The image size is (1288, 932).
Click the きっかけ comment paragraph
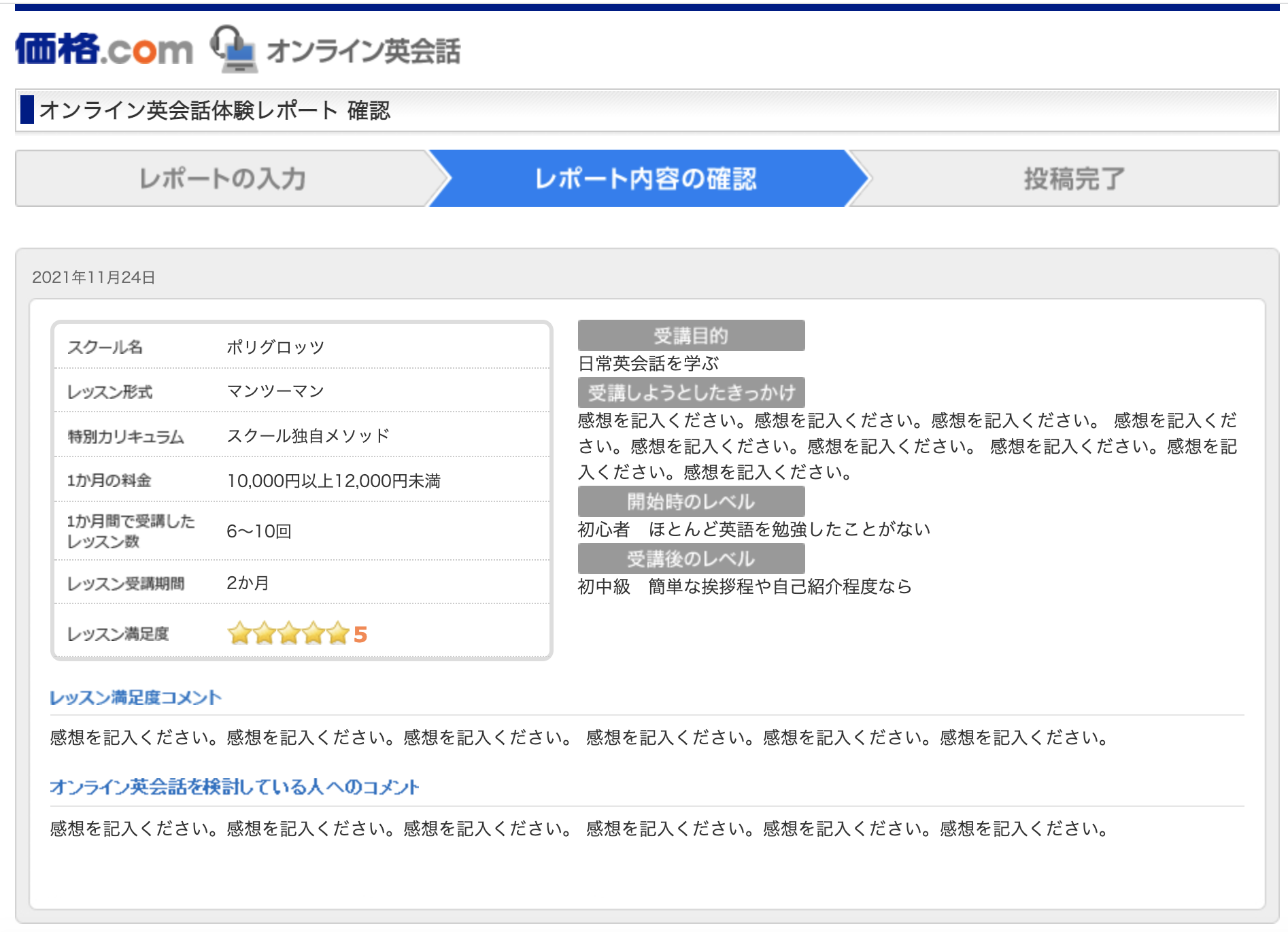tap(907, 446)
